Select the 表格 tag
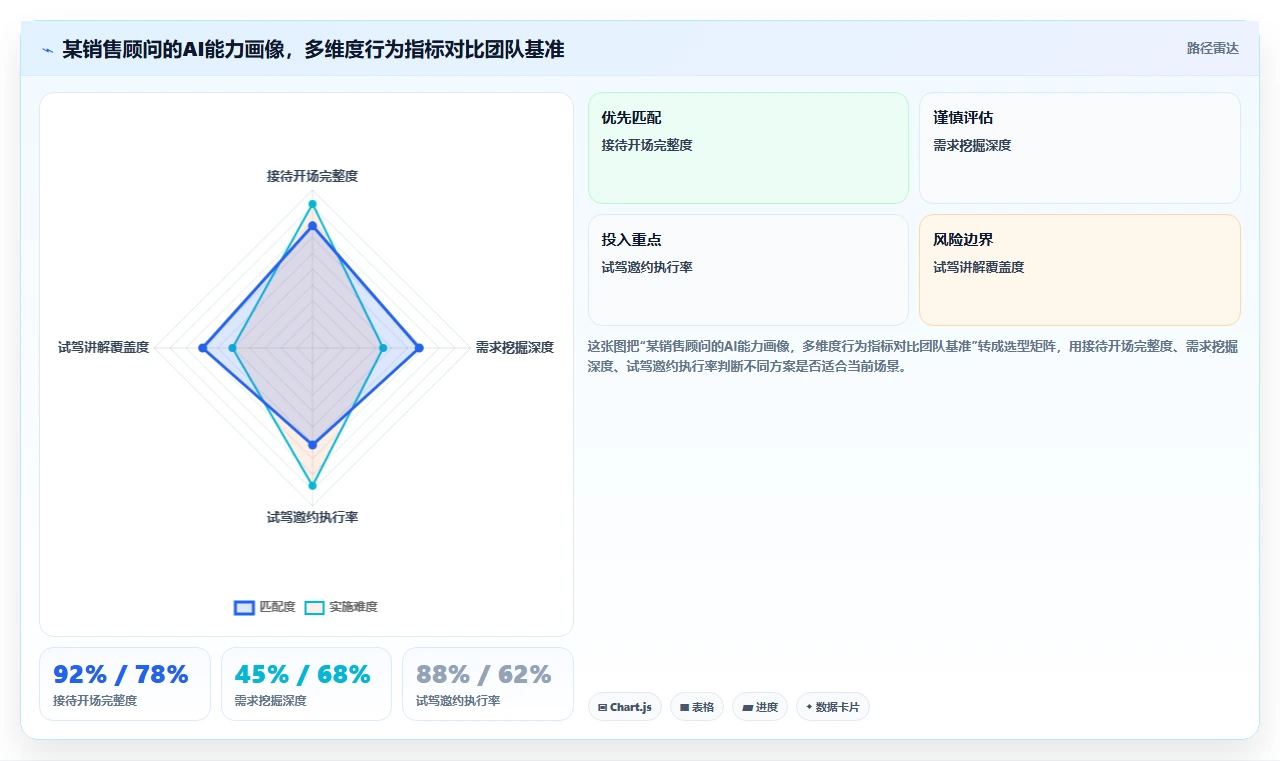The height and width of the screenshot is (761, 1280). pos(697,707)
